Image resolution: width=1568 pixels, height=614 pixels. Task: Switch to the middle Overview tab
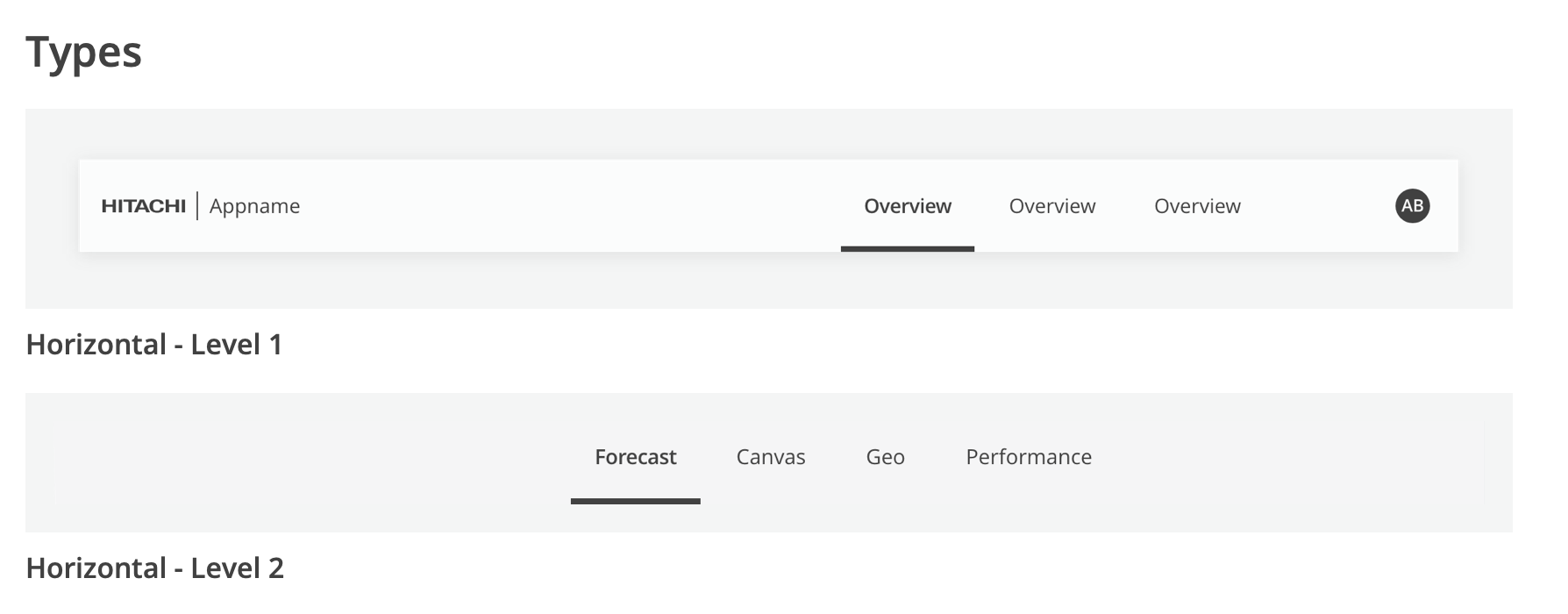pos(1051,206)
